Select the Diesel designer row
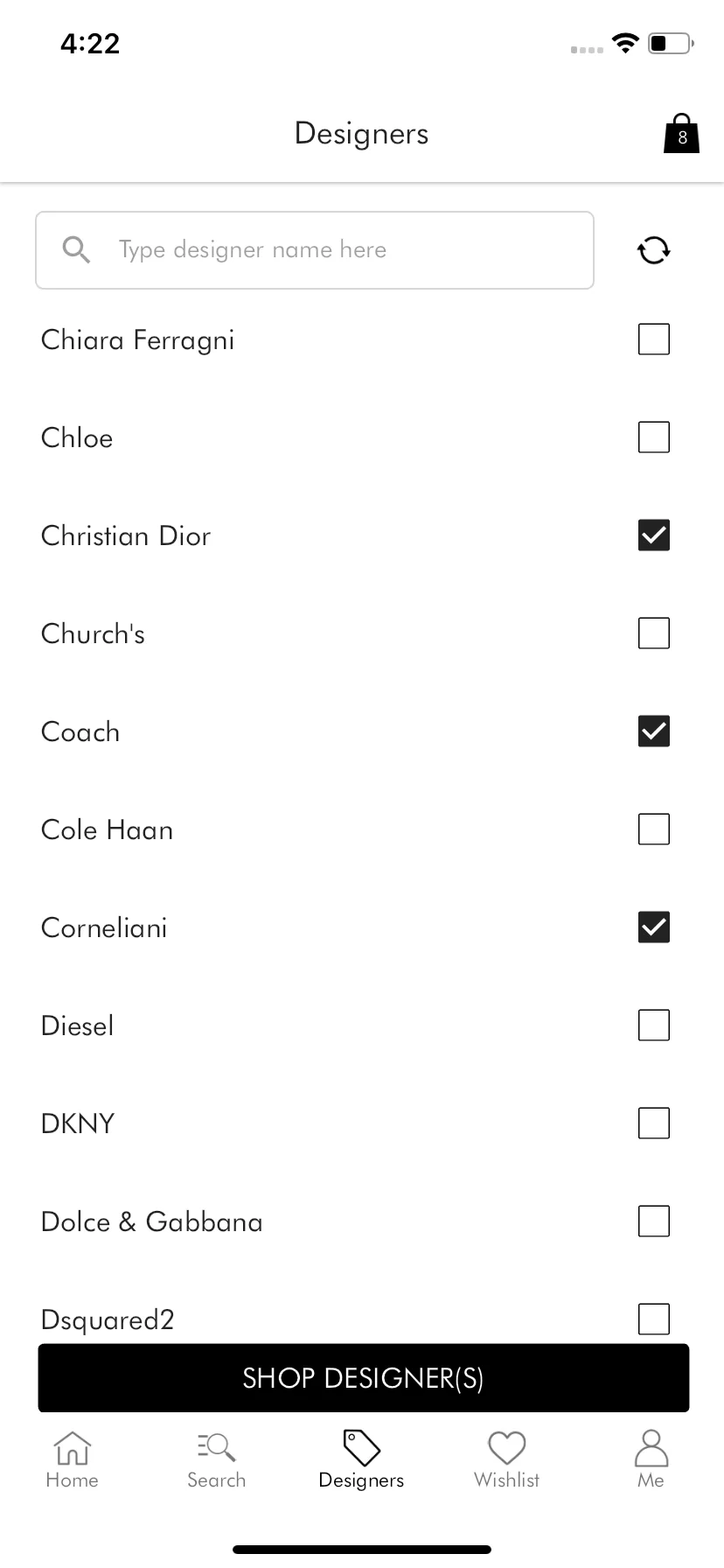Image resolution: width=724 pixels, height=1568 pixels. coord(362,1025)
